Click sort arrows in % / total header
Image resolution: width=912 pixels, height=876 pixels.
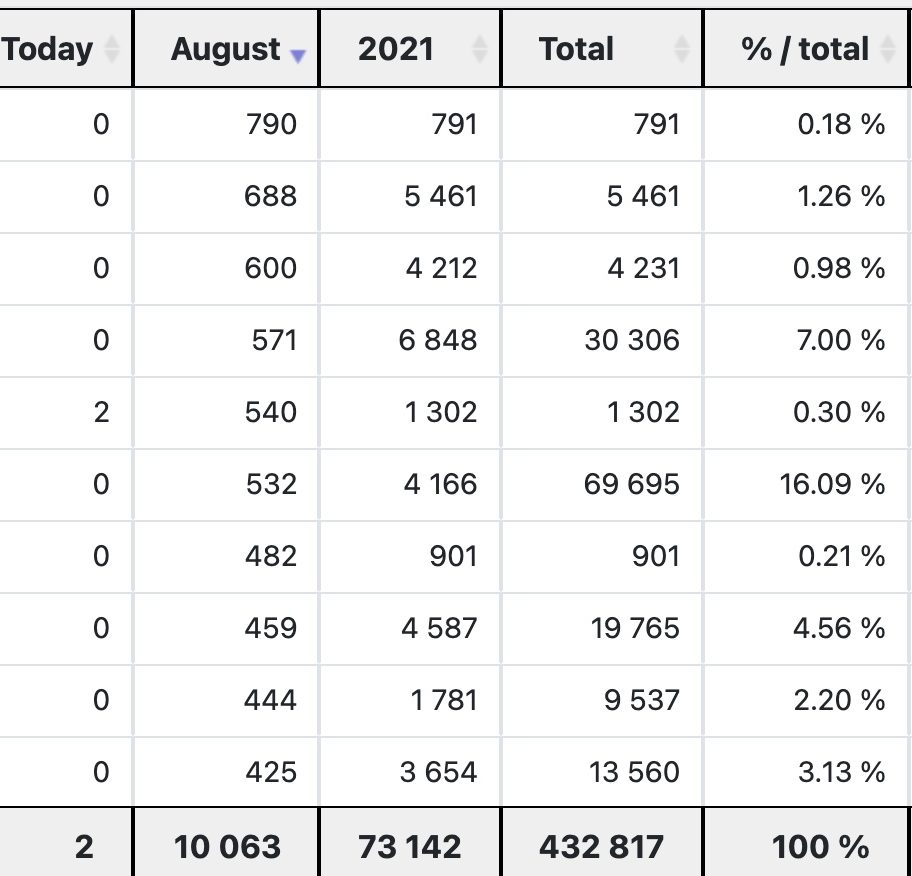[x=888, y=49]
